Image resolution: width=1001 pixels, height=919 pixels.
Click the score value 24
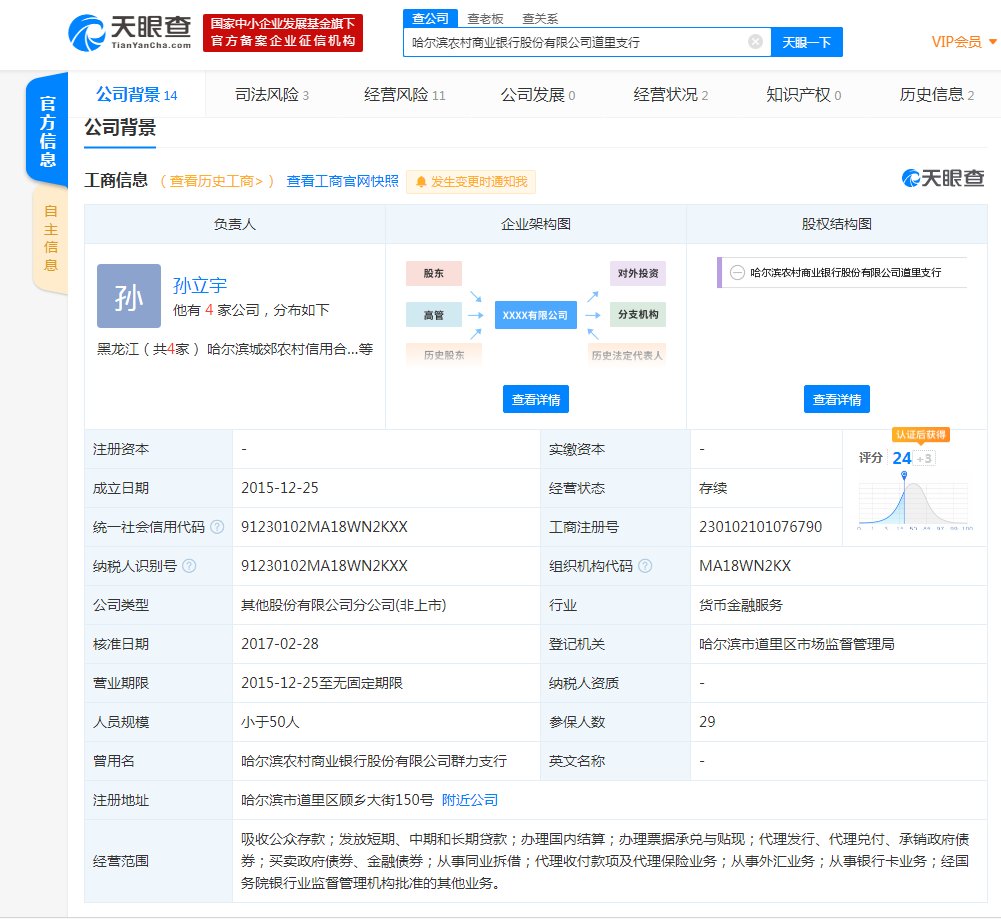(901, 458)
